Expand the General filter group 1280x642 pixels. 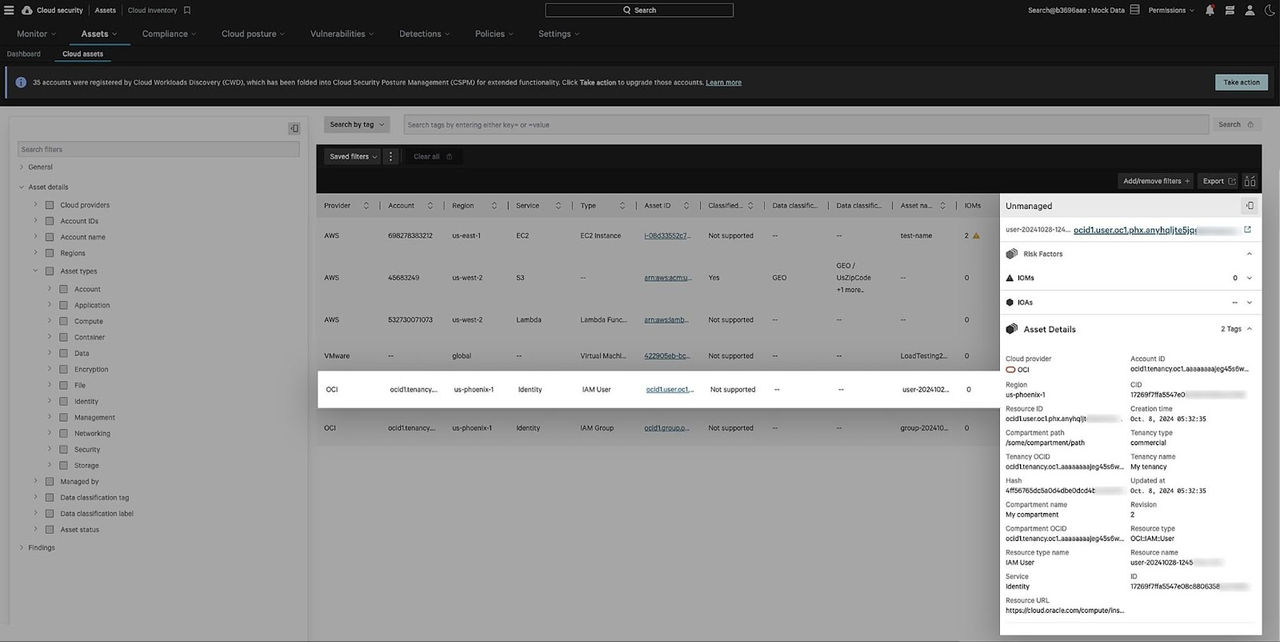point(22,167)
